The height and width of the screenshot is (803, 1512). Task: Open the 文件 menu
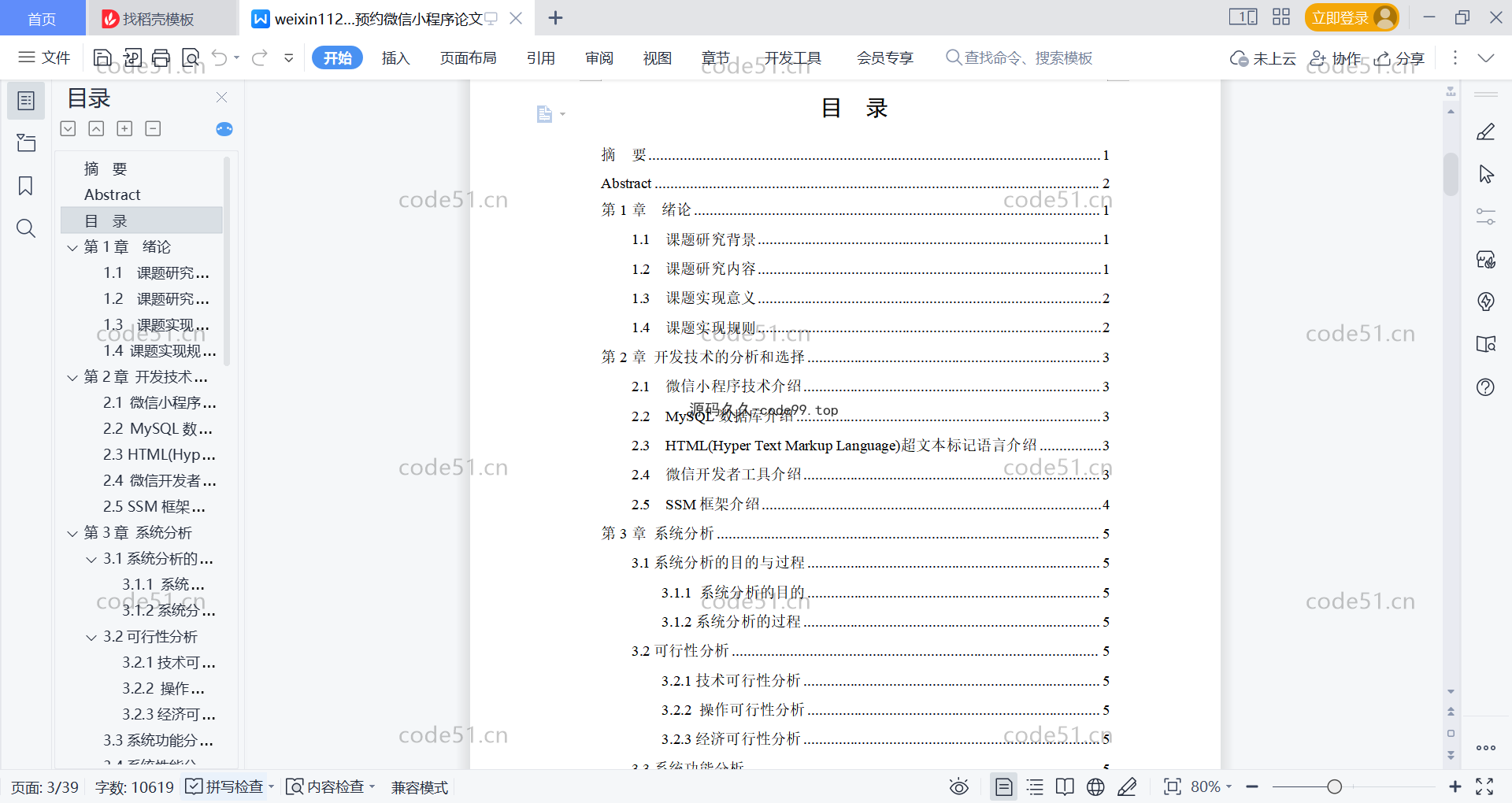click(x=45, y=57)
